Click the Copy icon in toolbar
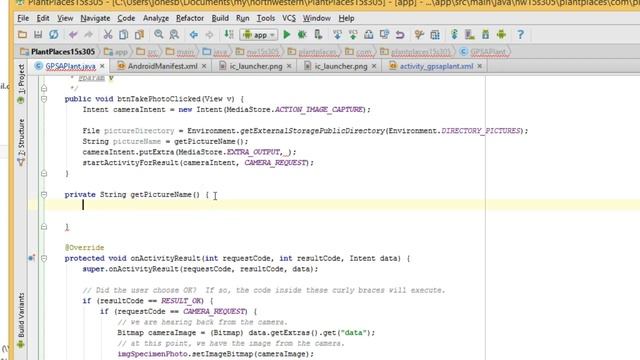The height and width of the screenshot is (360, 640). 123,35
